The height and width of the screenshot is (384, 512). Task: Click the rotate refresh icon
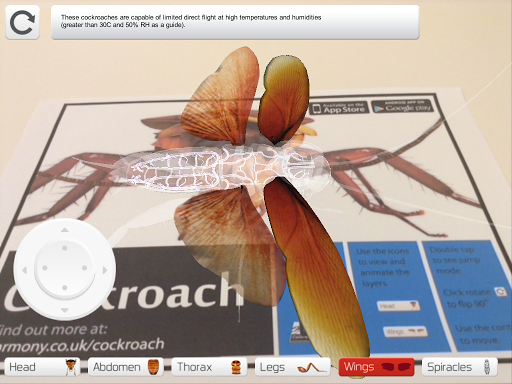click(x=22, y=22)
